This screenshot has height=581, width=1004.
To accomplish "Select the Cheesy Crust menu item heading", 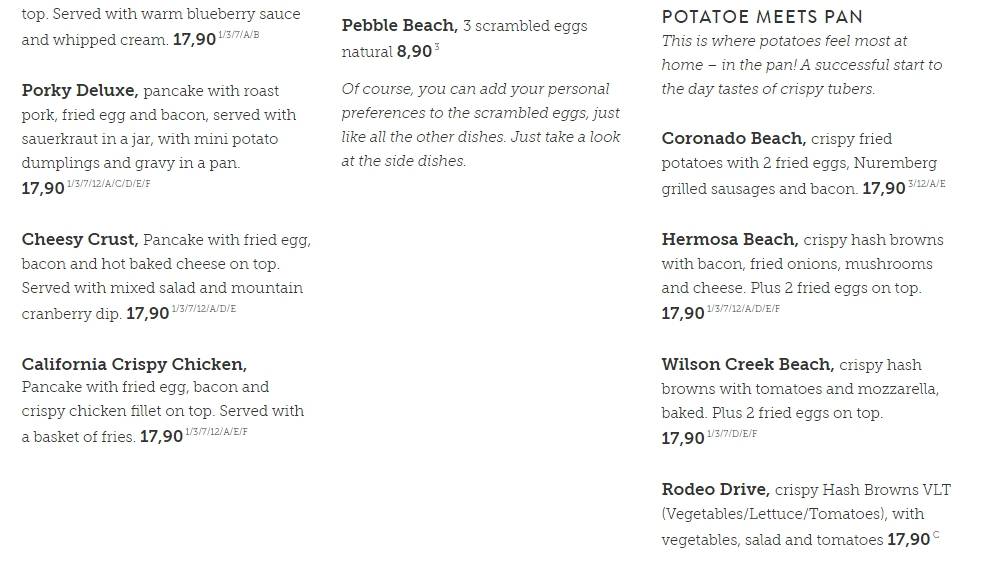I will pos(80,240).
